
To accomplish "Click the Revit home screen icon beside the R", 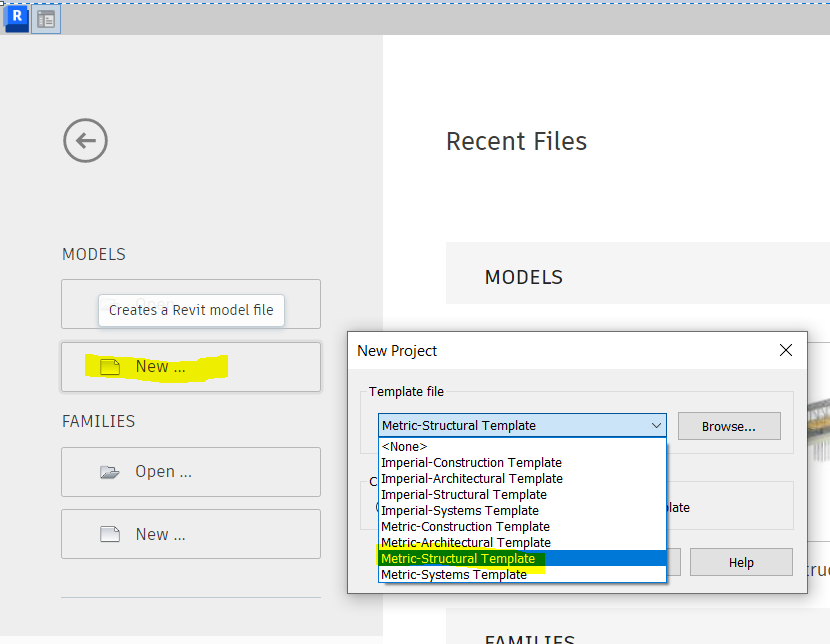I will coord(45,17).
